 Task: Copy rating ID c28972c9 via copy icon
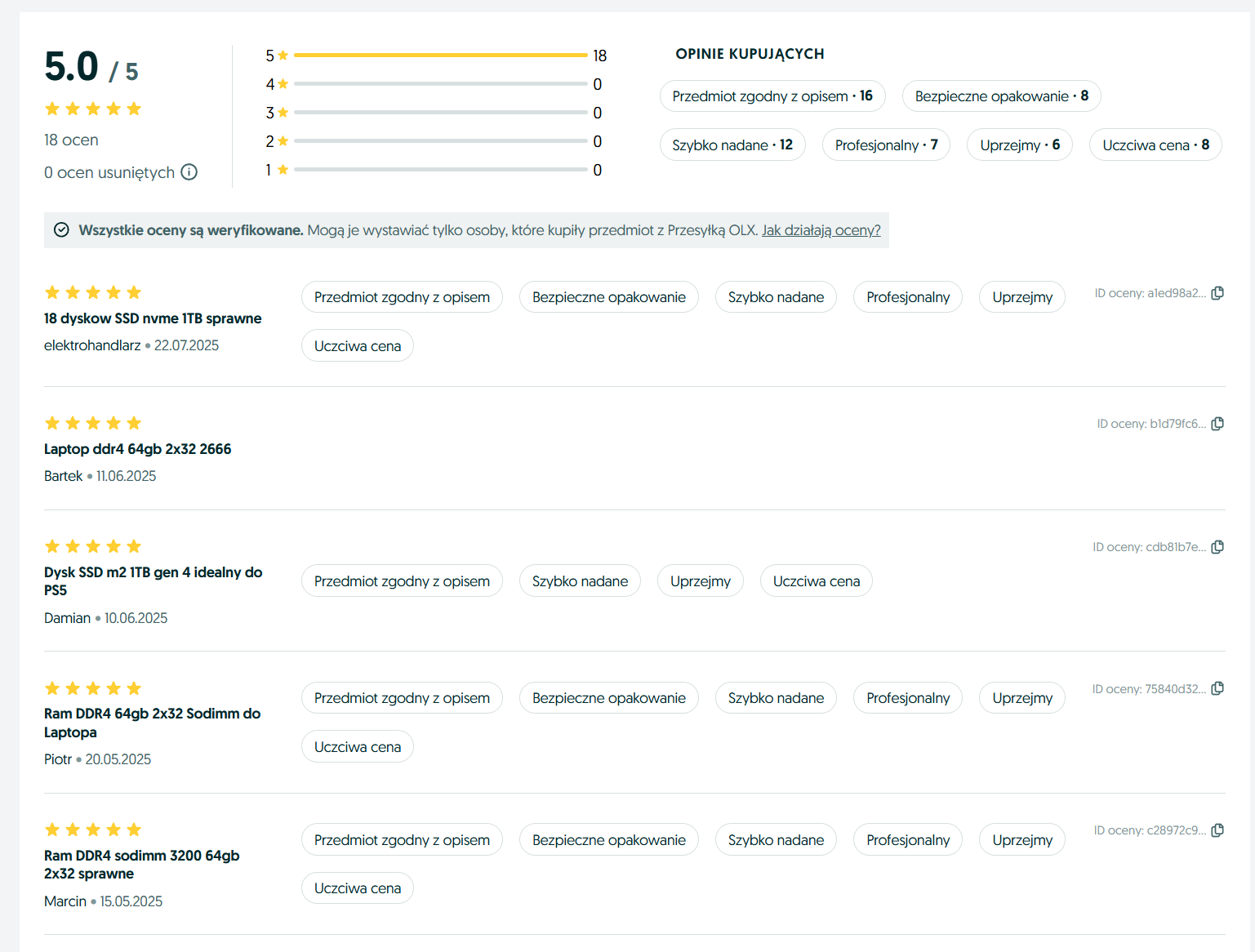(x=1217, y=830)
